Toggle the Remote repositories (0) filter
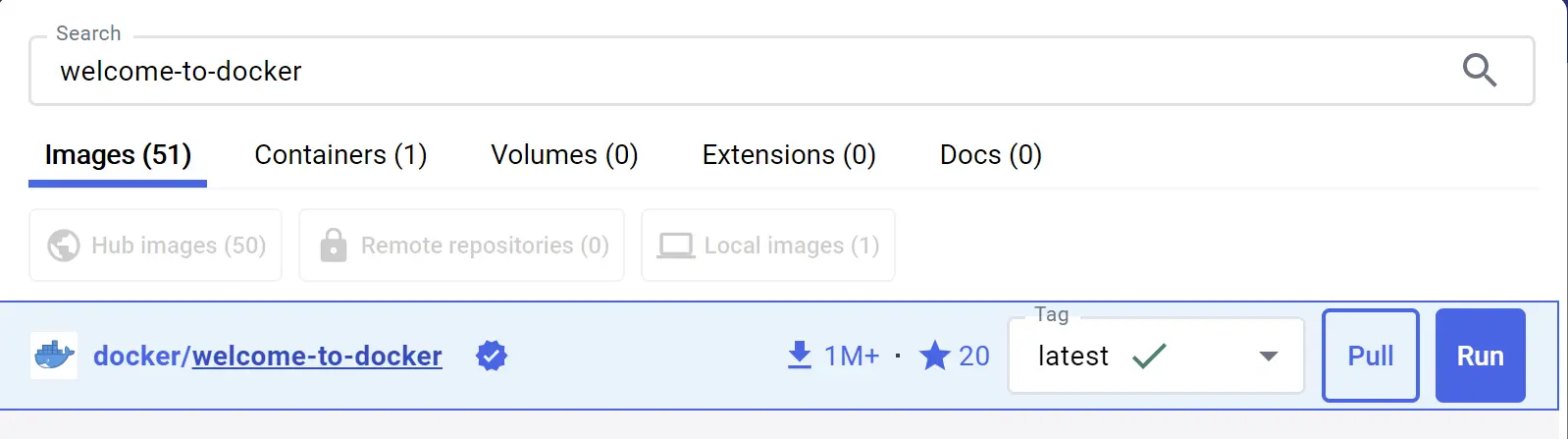This screenshot has height=440, width=1568. click(x=461, y=246)
